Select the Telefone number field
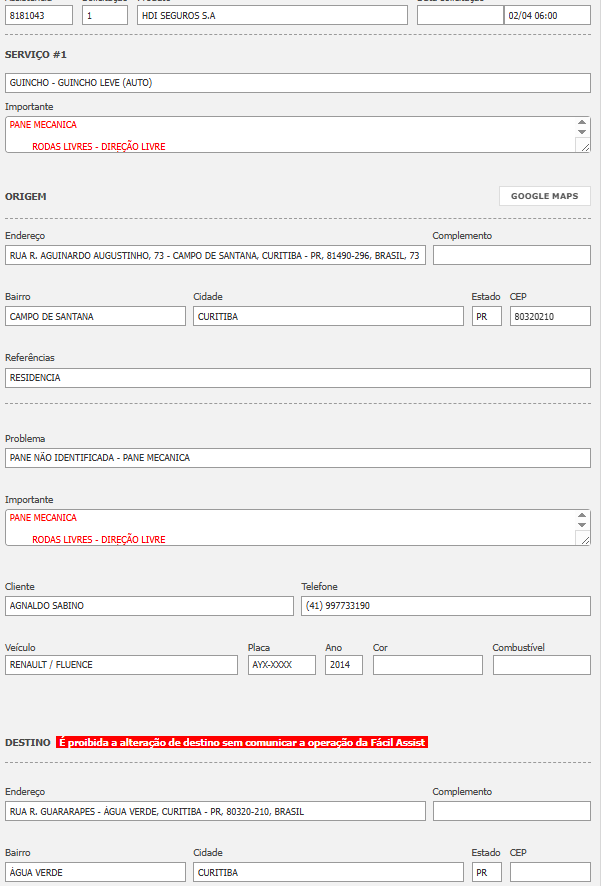Image resolution: width=604 pixels, height=886 pixels. 446,606
